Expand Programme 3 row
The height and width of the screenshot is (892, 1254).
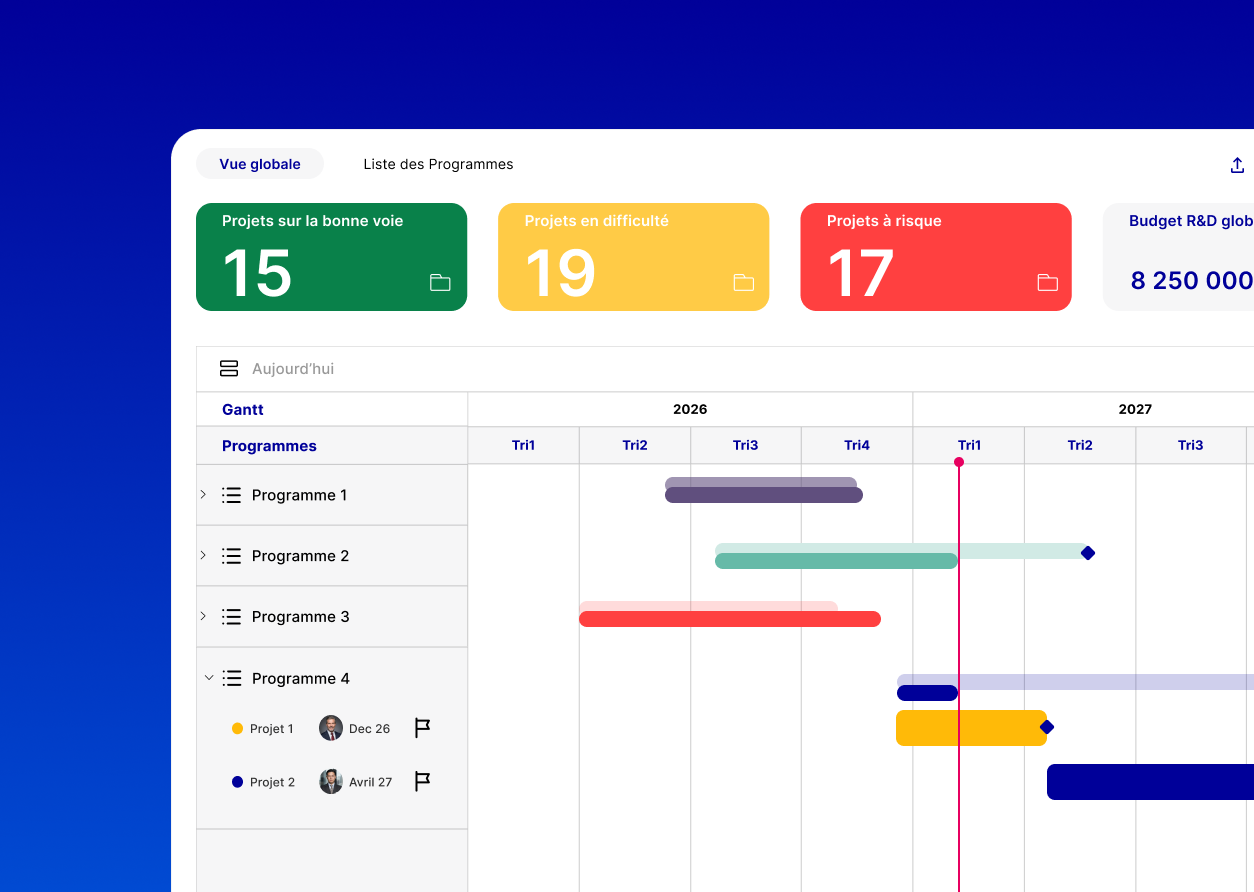[203, 616]
